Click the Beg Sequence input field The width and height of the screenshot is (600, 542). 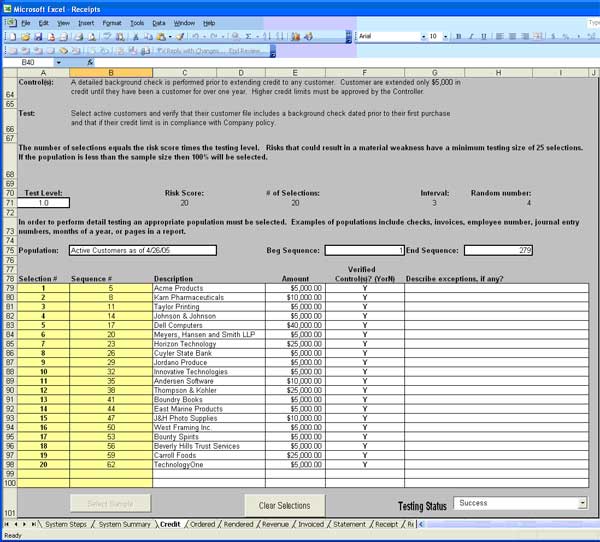click(364, 250)
